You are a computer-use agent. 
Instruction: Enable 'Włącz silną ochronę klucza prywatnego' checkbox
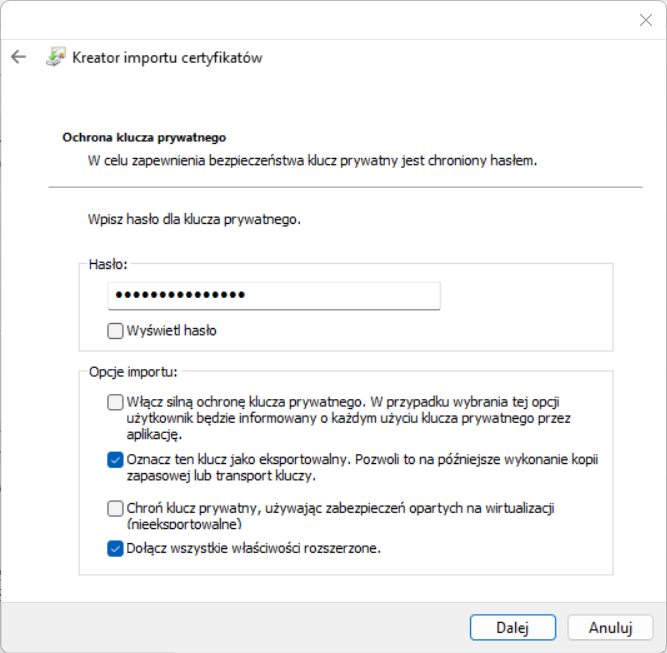click(x=116, y=402)
